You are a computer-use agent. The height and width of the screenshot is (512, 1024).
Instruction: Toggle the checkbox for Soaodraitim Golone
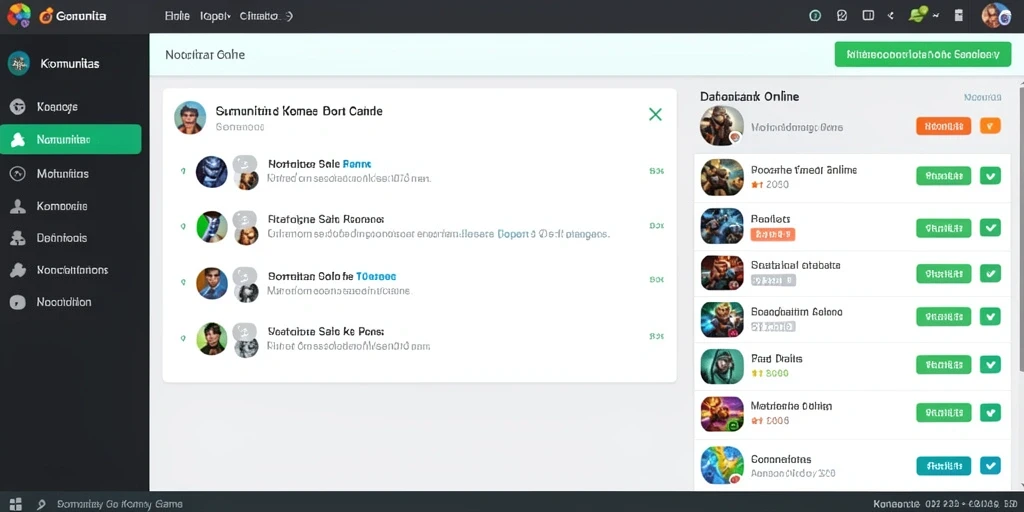(991, 317)
